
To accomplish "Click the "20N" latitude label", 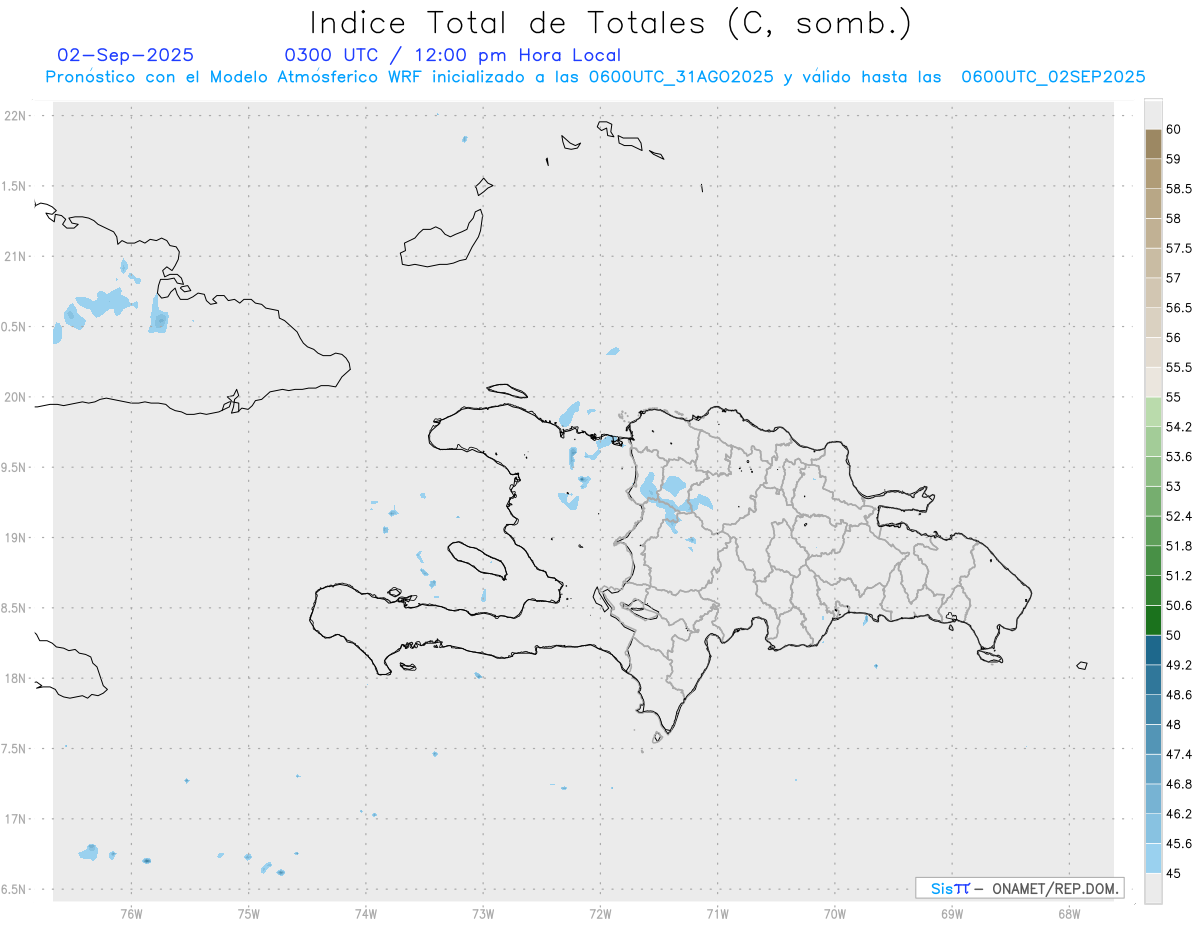I will 16,397.
